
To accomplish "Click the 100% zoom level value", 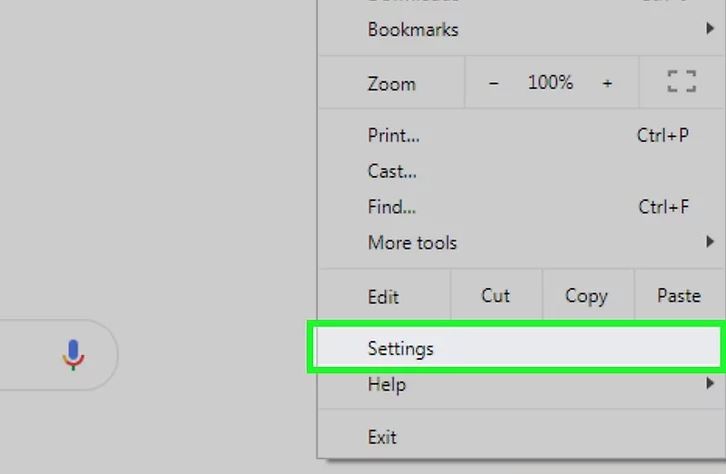I will tap(550, 82).
